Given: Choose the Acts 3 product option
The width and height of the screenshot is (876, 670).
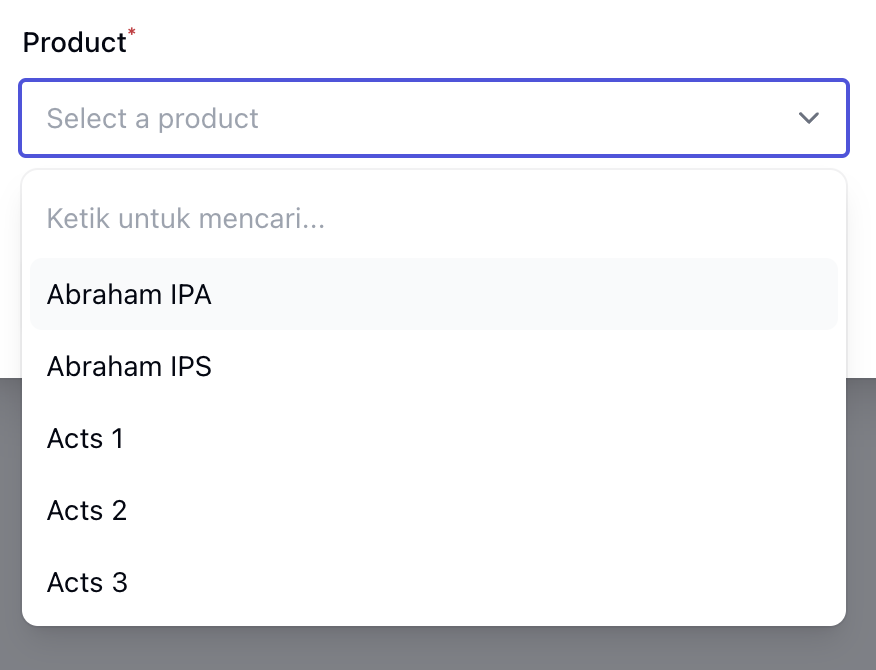Looking at the screenshot, I should [x=433, y=582].
